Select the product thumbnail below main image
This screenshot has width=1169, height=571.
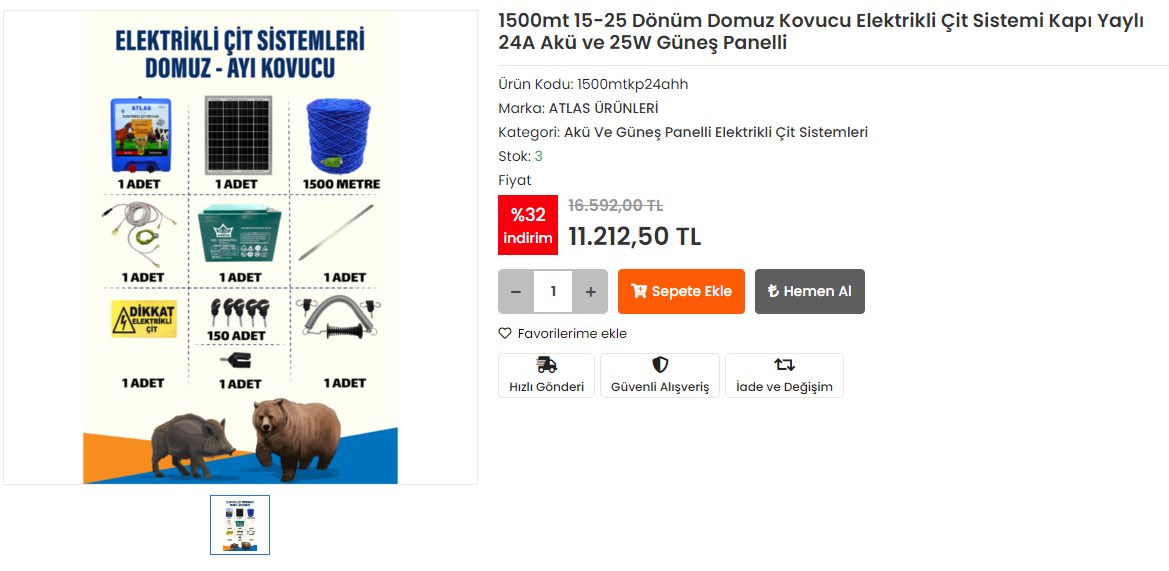click(240, 525)
